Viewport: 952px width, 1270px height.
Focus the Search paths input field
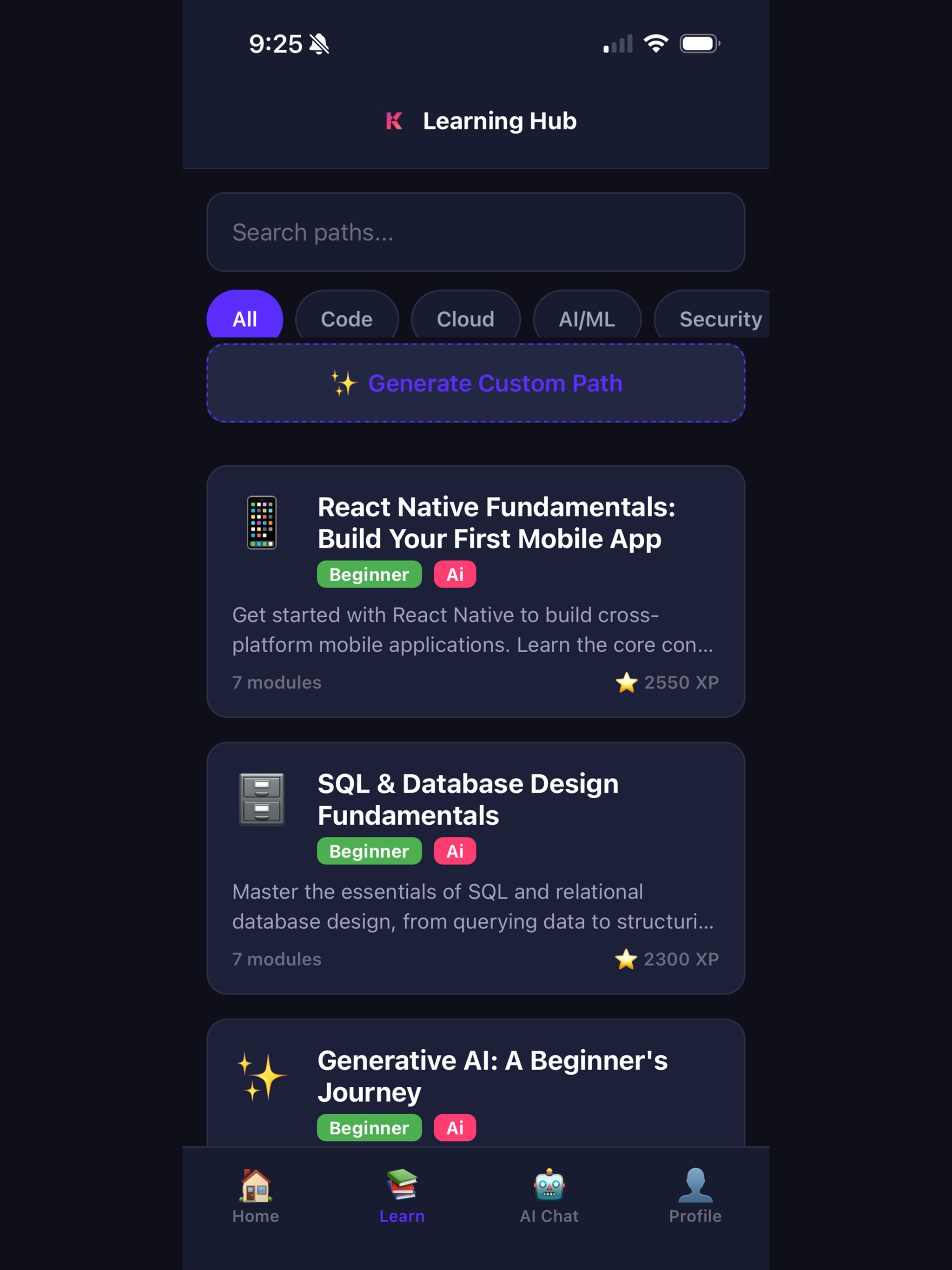pyautogui.click(x=476, y=232)
